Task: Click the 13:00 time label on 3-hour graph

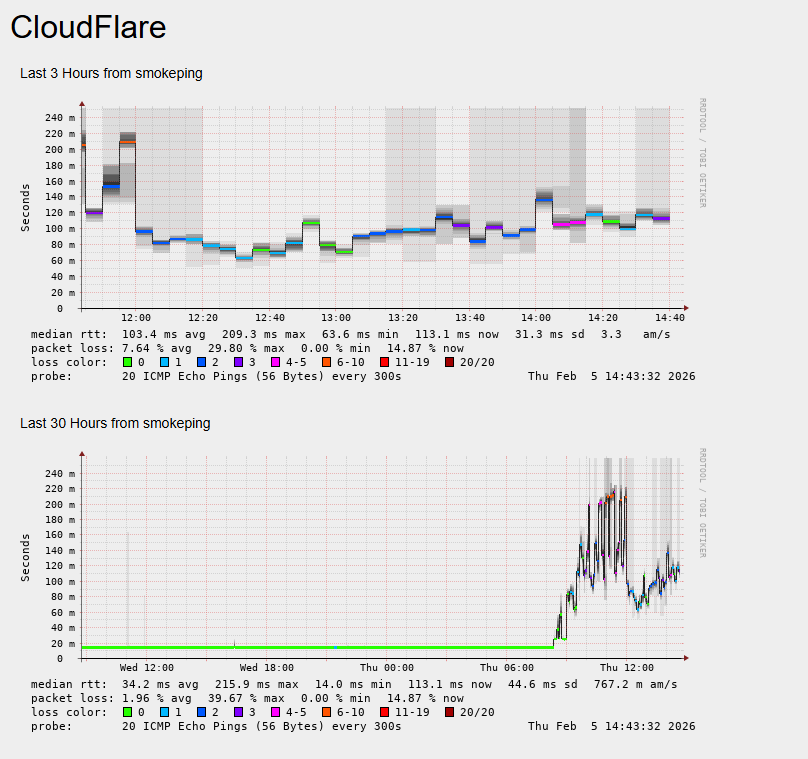Action: coord(336,318)
